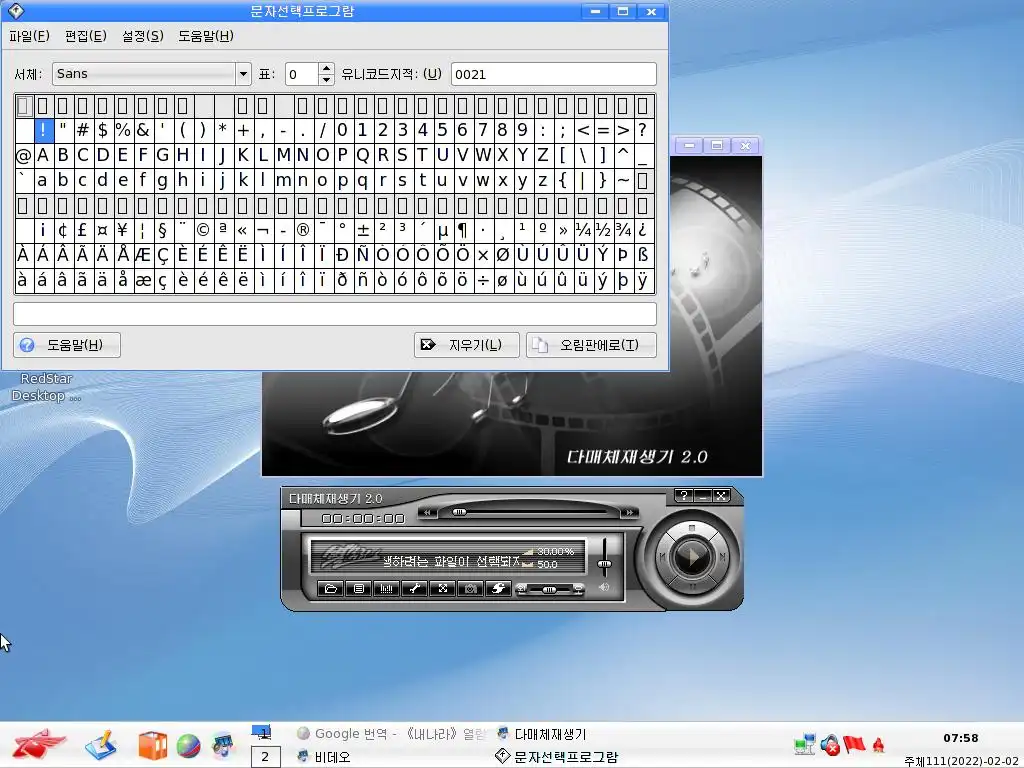Screen dimensions: 1024x768
Task: Open the red star start menu
Action: click(39, 744)
